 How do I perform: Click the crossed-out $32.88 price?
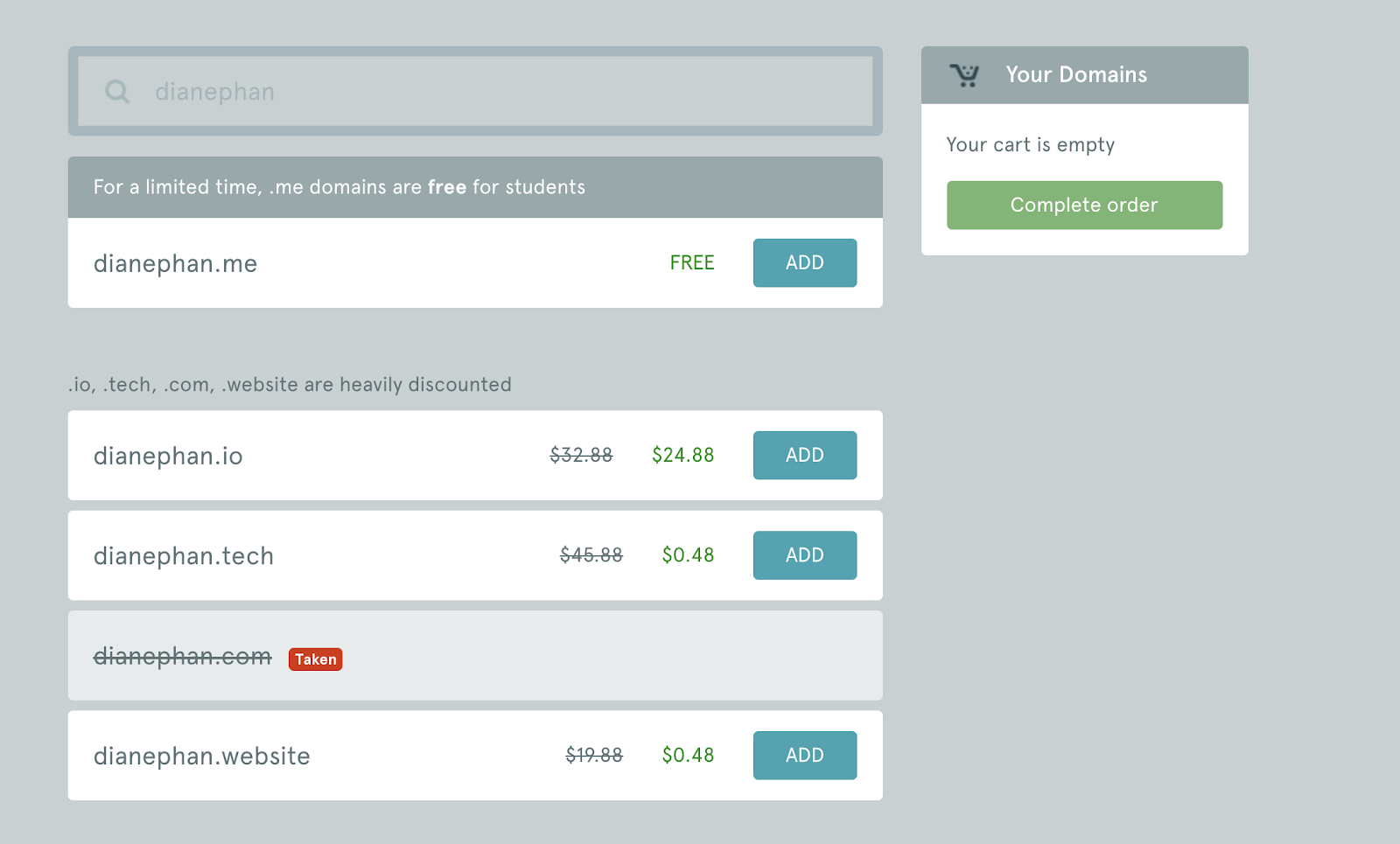pos(581,455)
